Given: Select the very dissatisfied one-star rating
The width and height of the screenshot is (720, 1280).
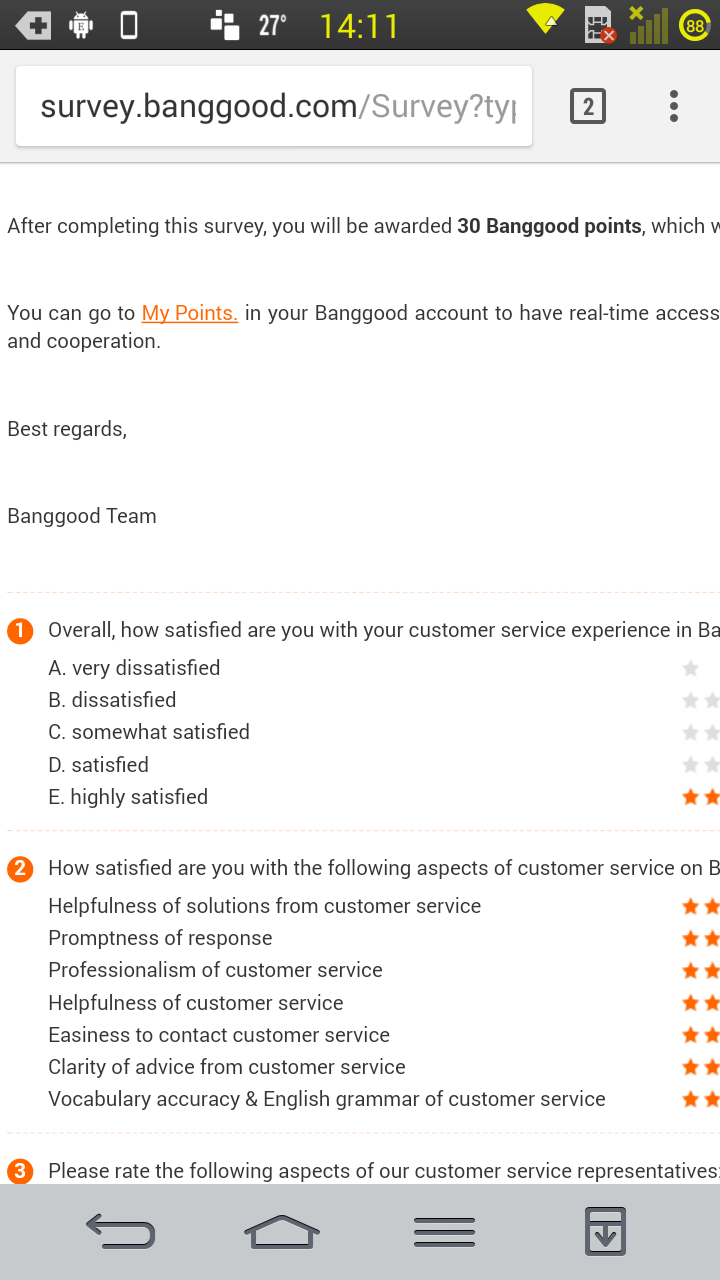Looking at the screenshot, I should point(690,668).
